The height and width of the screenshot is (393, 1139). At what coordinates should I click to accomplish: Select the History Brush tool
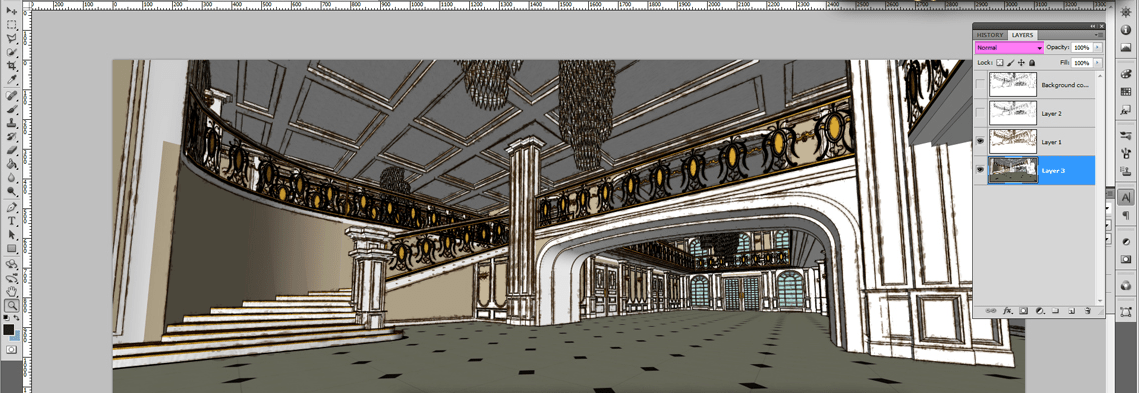tap(12, 136)
